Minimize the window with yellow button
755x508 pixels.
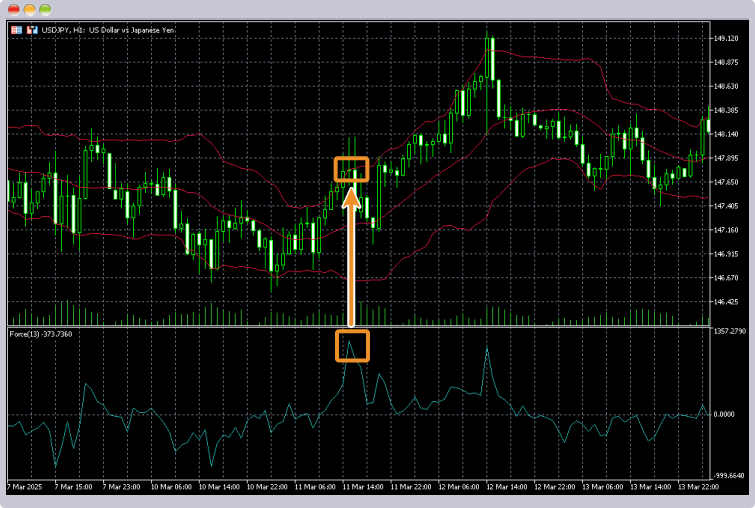point(29,9)
